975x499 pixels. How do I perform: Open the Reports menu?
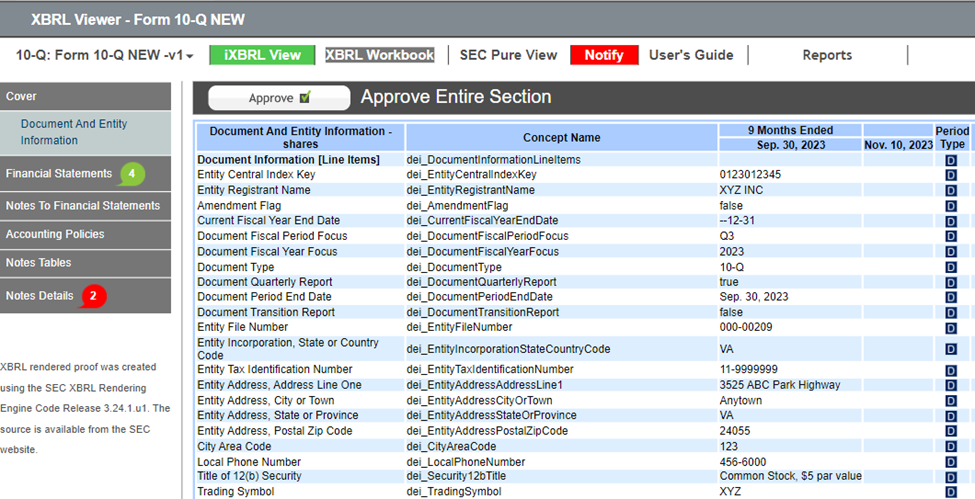827,55
